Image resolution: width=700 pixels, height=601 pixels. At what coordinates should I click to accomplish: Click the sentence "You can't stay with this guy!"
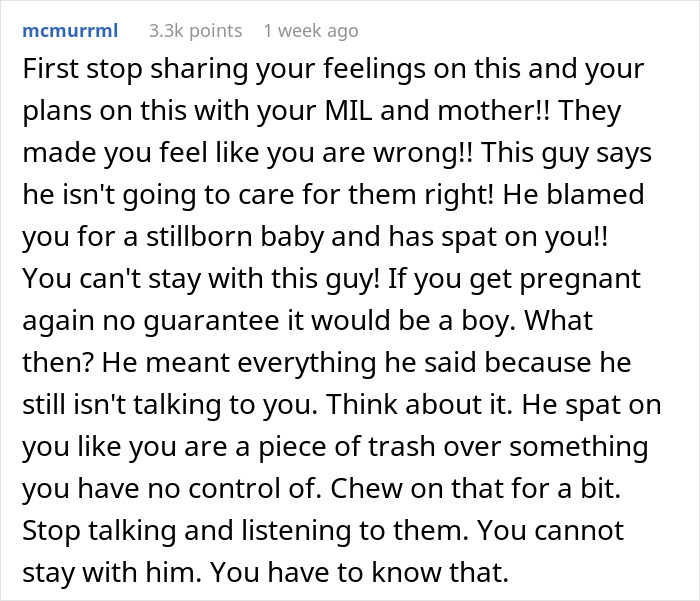201,279
